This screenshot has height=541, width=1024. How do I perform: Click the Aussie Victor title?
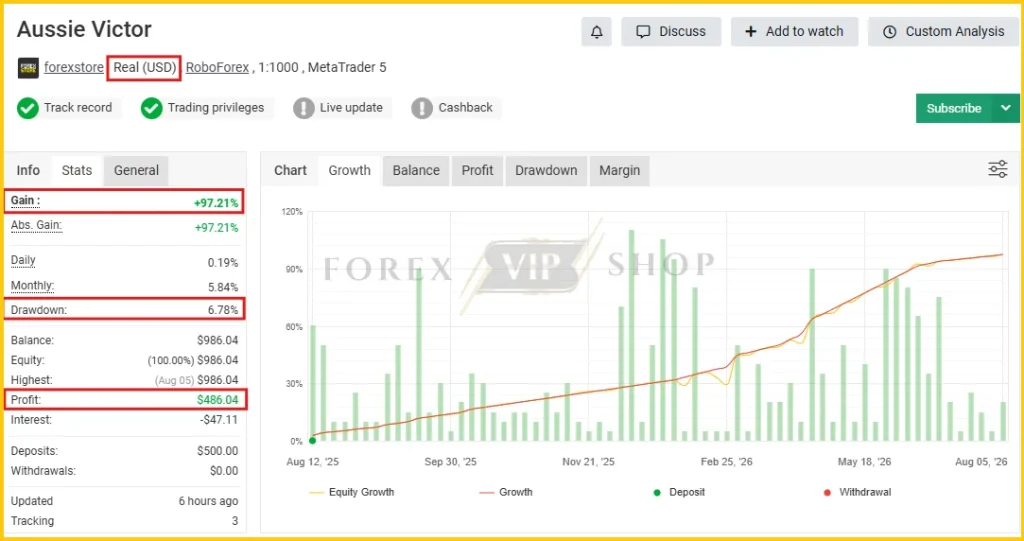coord(84,29)
